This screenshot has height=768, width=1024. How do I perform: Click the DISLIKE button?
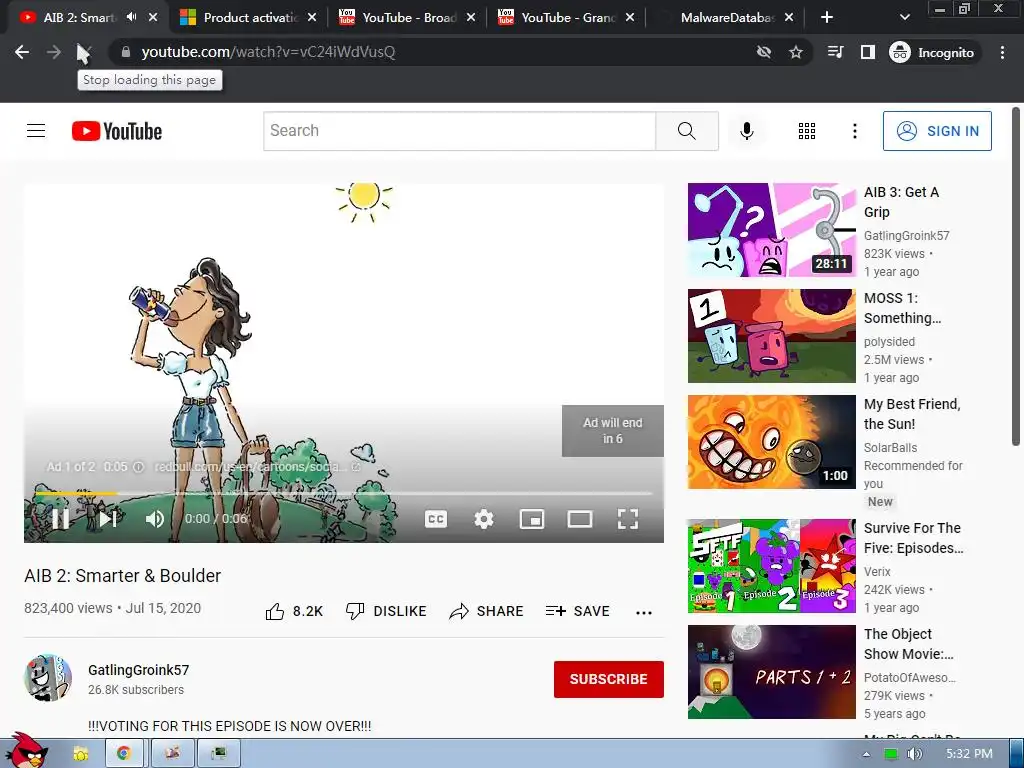pyautogui.click(x=386, y=611)
